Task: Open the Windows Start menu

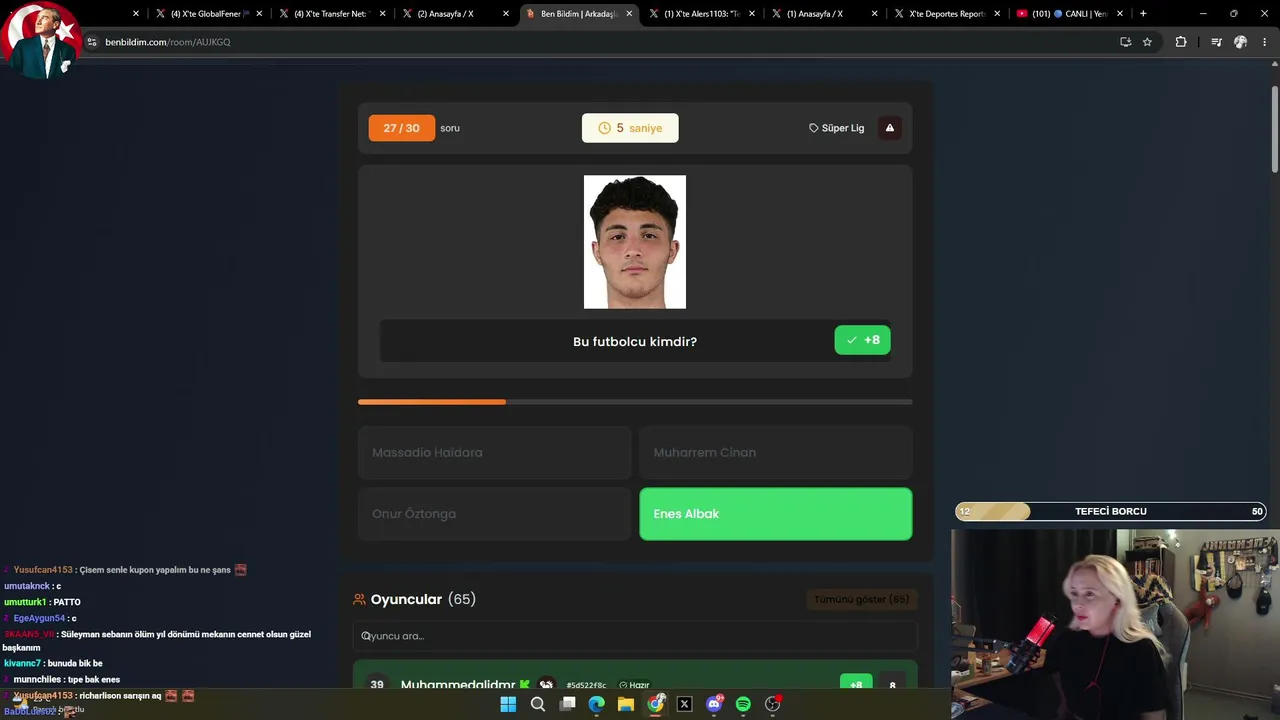Action: (508, 704)
